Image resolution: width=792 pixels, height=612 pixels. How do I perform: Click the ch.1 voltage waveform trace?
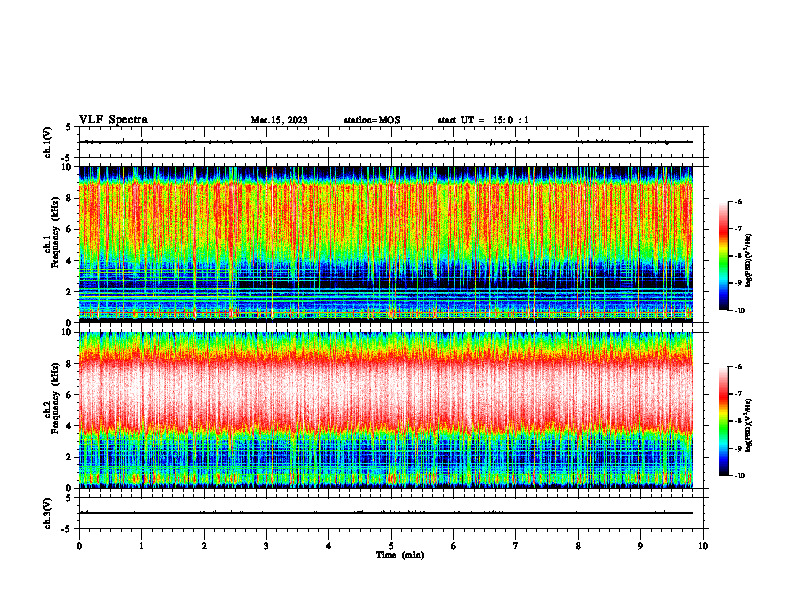tap(386, 142)
